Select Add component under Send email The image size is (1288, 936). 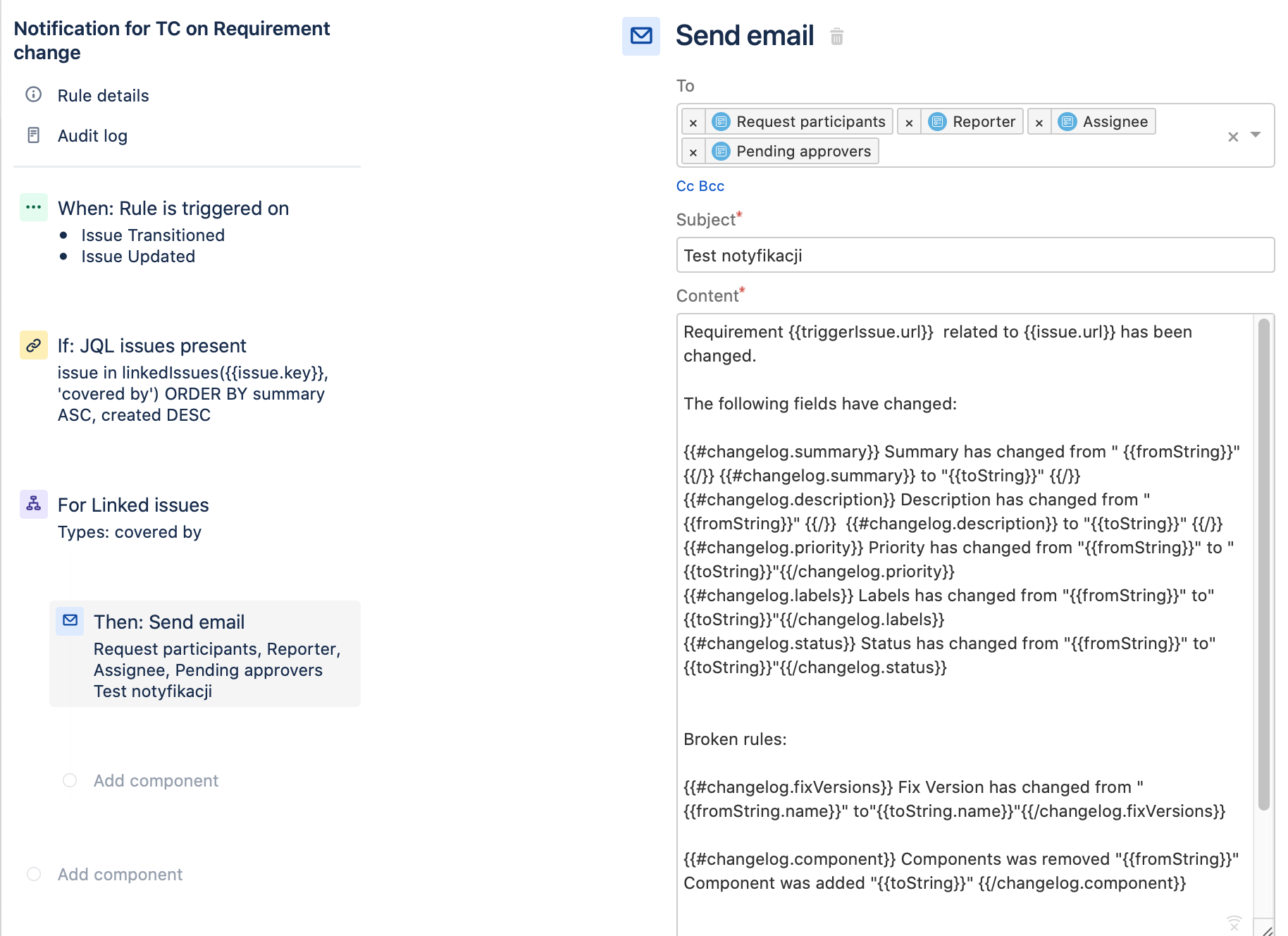155,780
